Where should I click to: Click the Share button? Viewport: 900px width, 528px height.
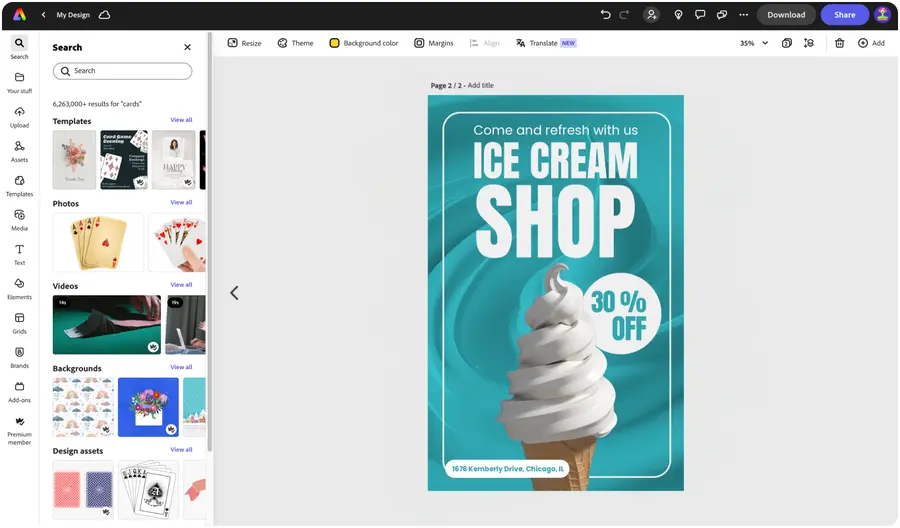844,15
